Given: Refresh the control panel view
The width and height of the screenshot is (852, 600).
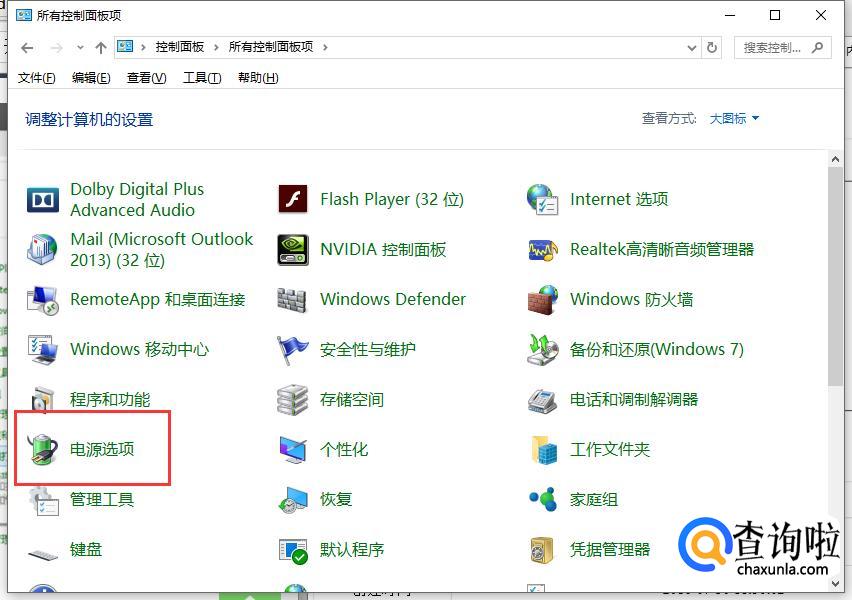Looking at the screenshot, I should 712,48.
